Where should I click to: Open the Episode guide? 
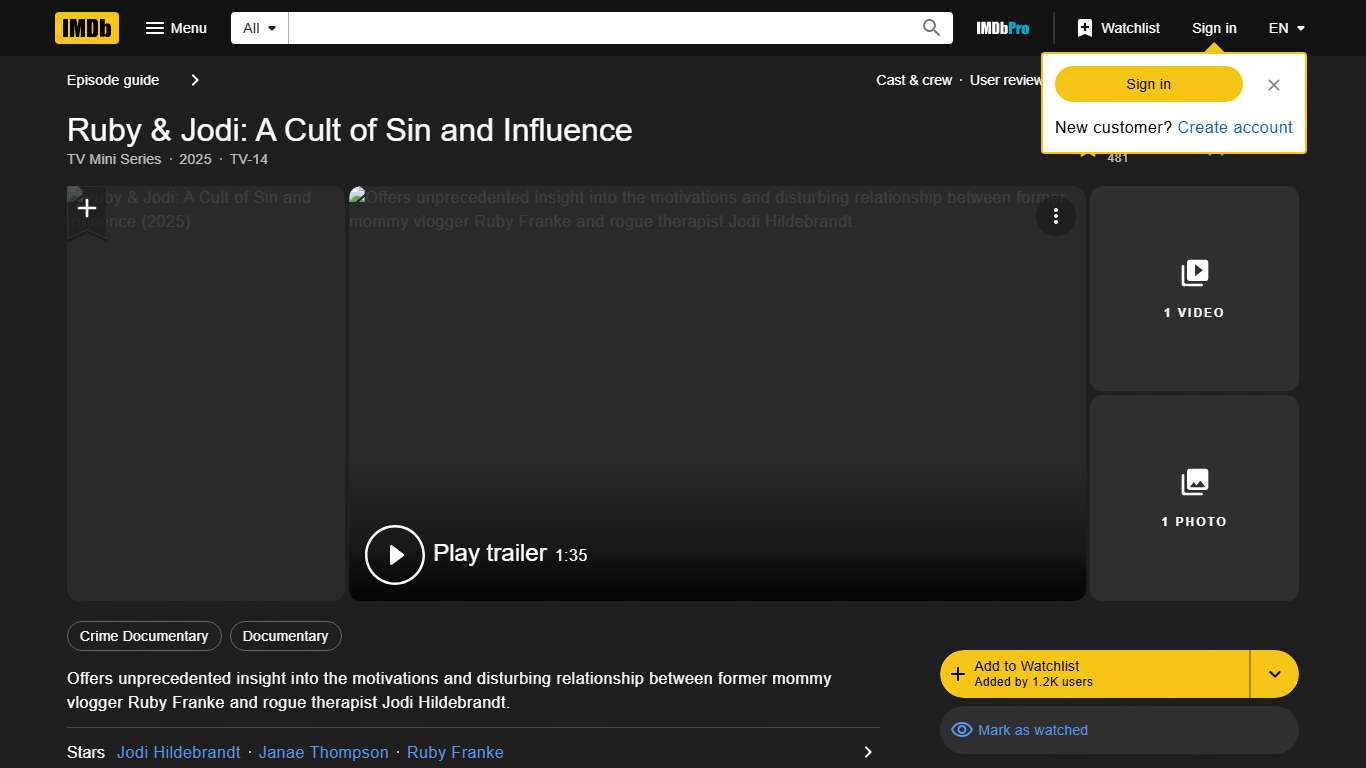112,80
